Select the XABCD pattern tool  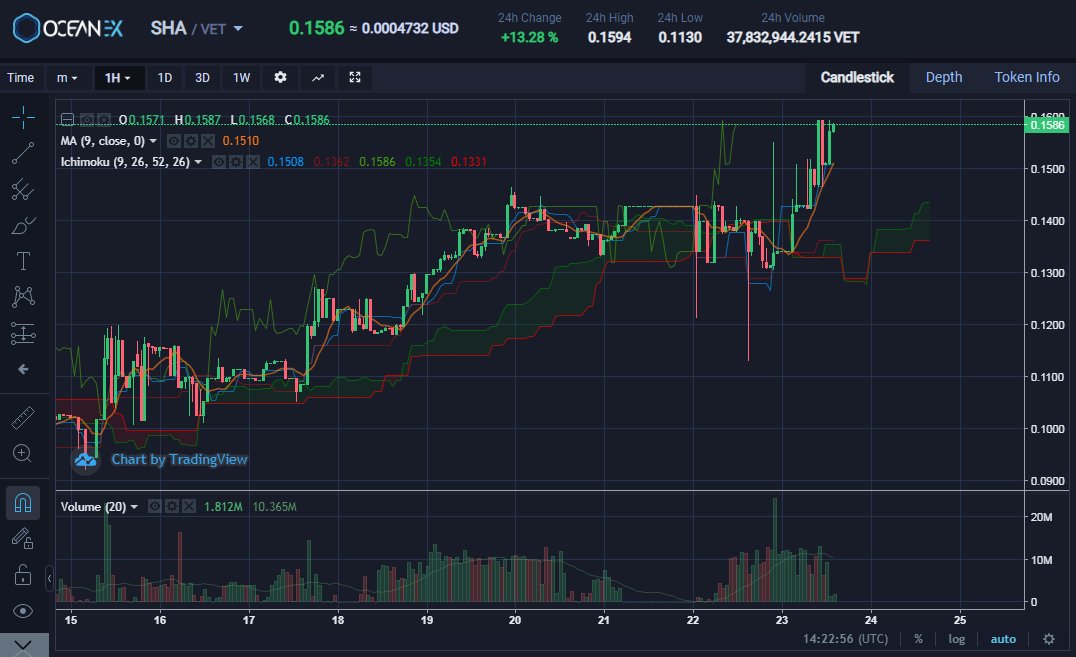point(22,297)
